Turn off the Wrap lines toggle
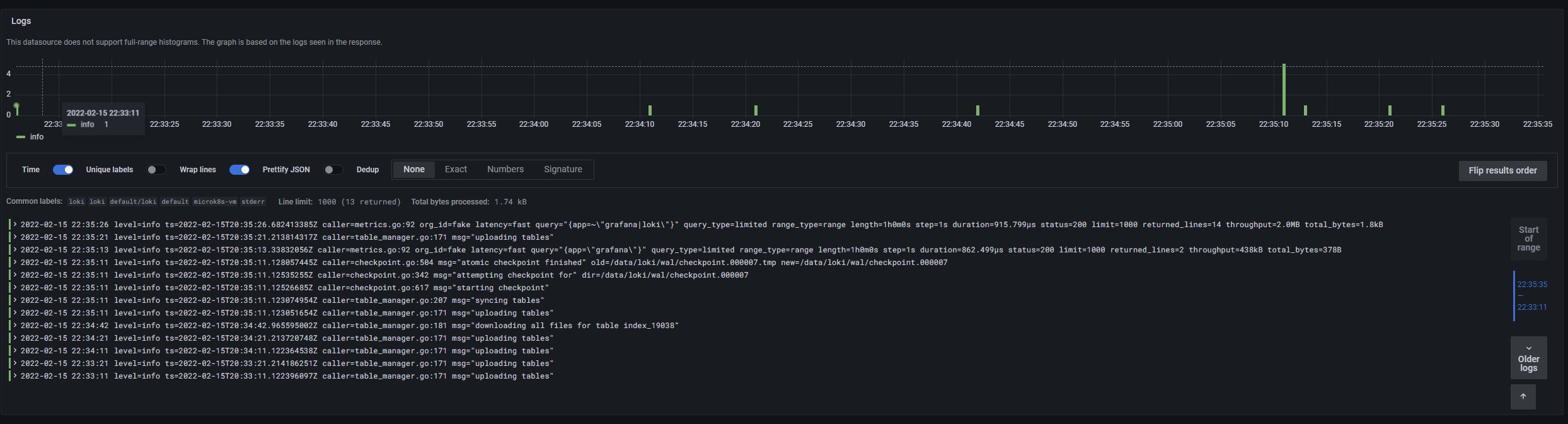This screenshot has height=424, width=1568. click(x=239, y=170)
